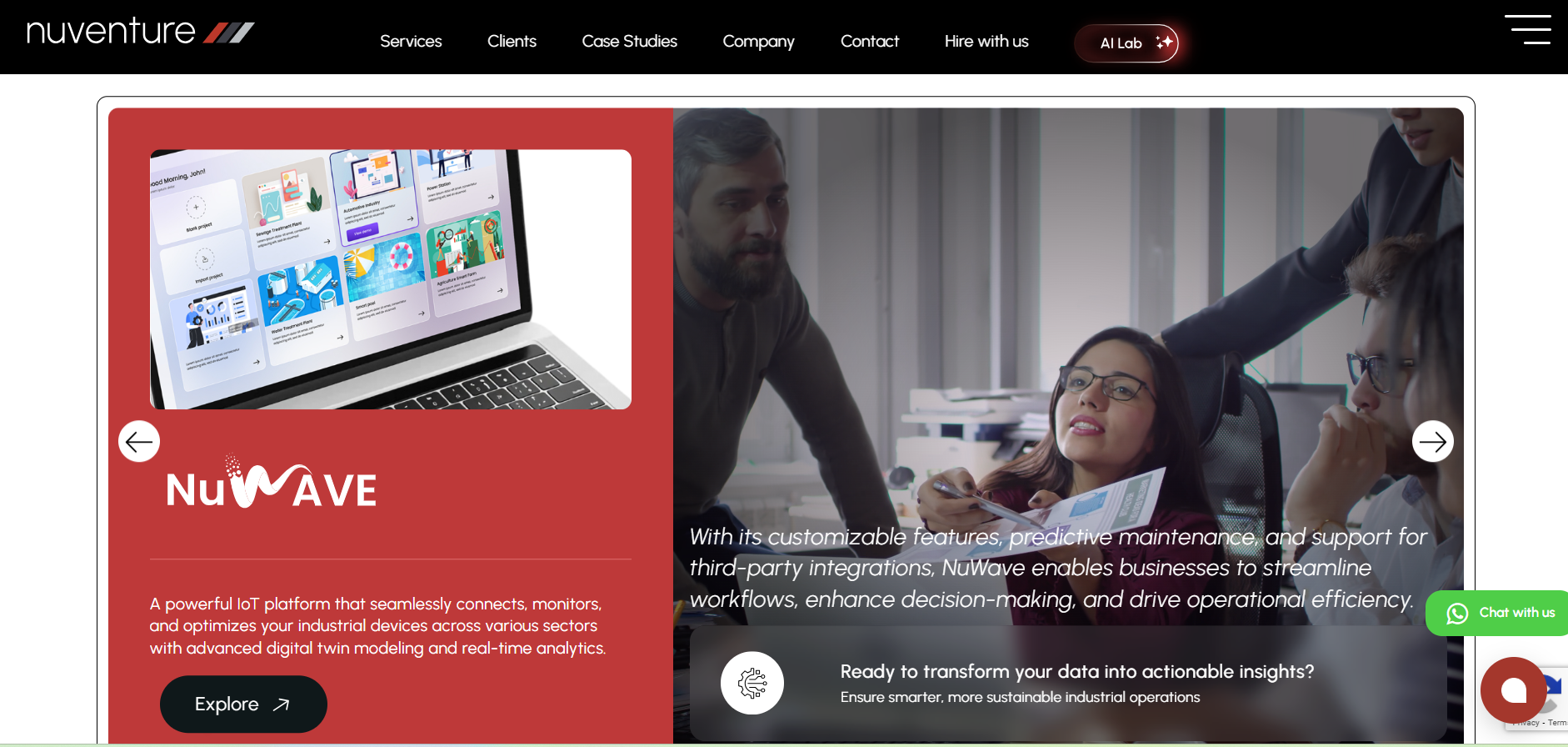1568x747 pixels.
Task: Click the arrow icon on Explore
Action: click(282, 704)
